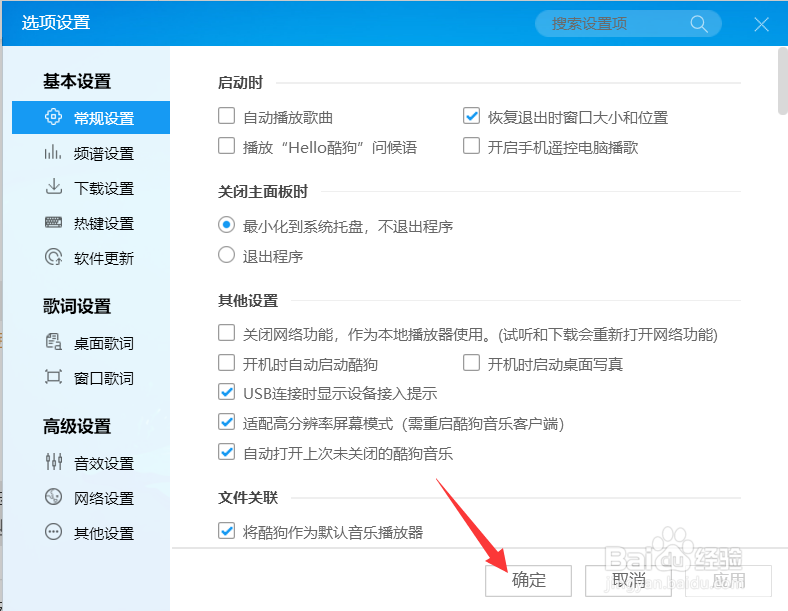Click the window frame icon for 窗口歌词

point(53,377)
